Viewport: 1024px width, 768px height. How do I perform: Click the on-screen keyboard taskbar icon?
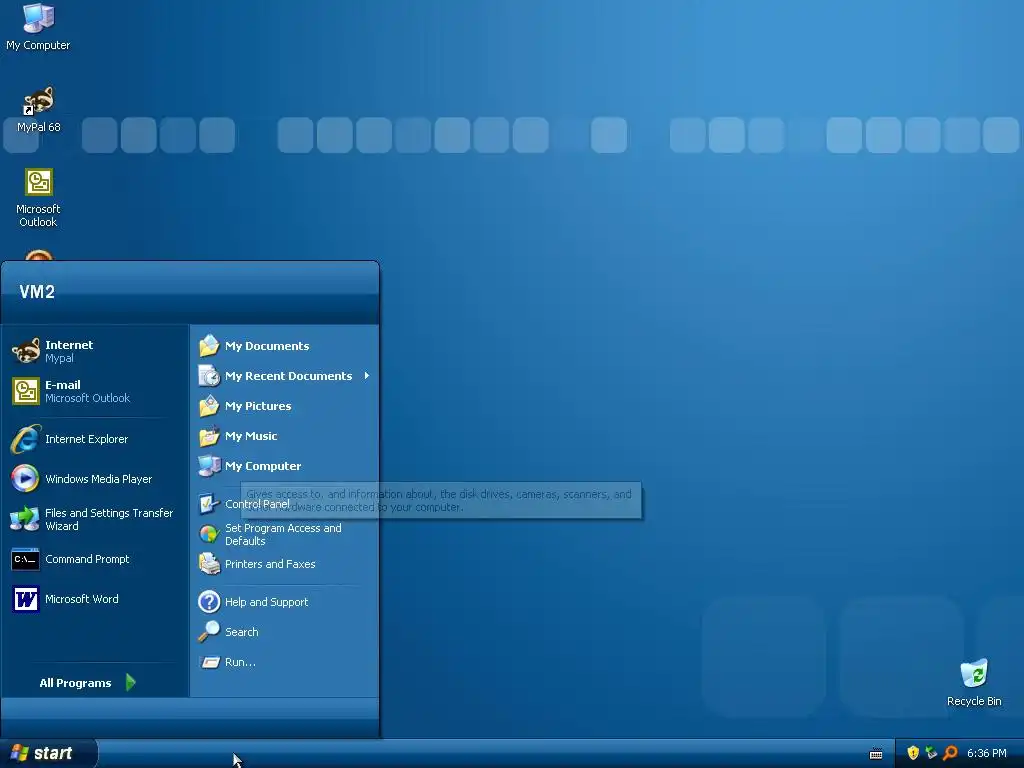(876, 754)
